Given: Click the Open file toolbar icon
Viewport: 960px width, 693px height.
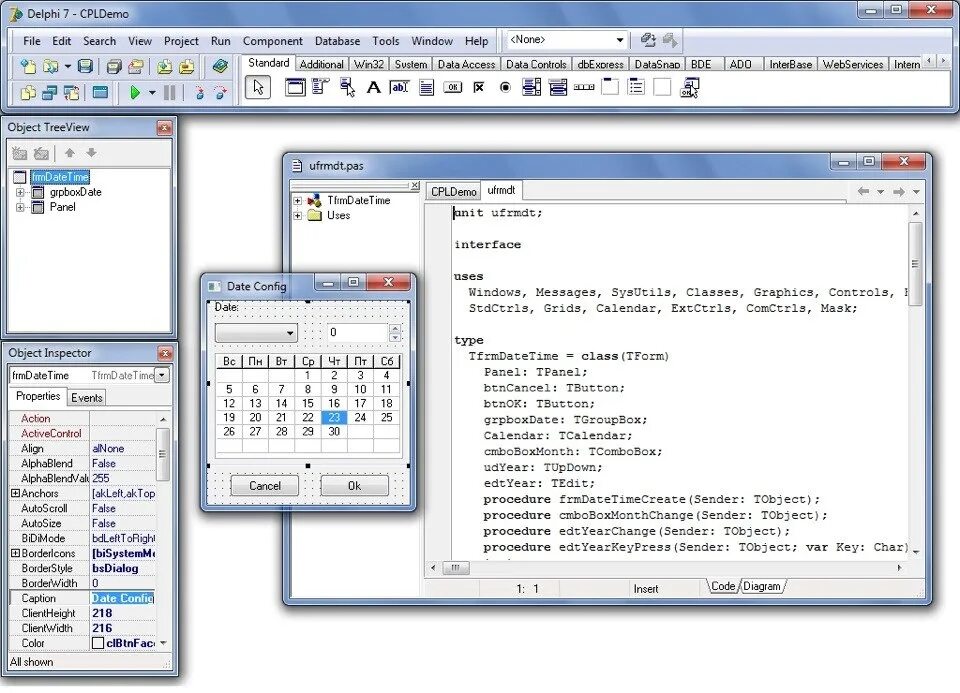Looking at the screenshot, I should (x=51, y=66).
